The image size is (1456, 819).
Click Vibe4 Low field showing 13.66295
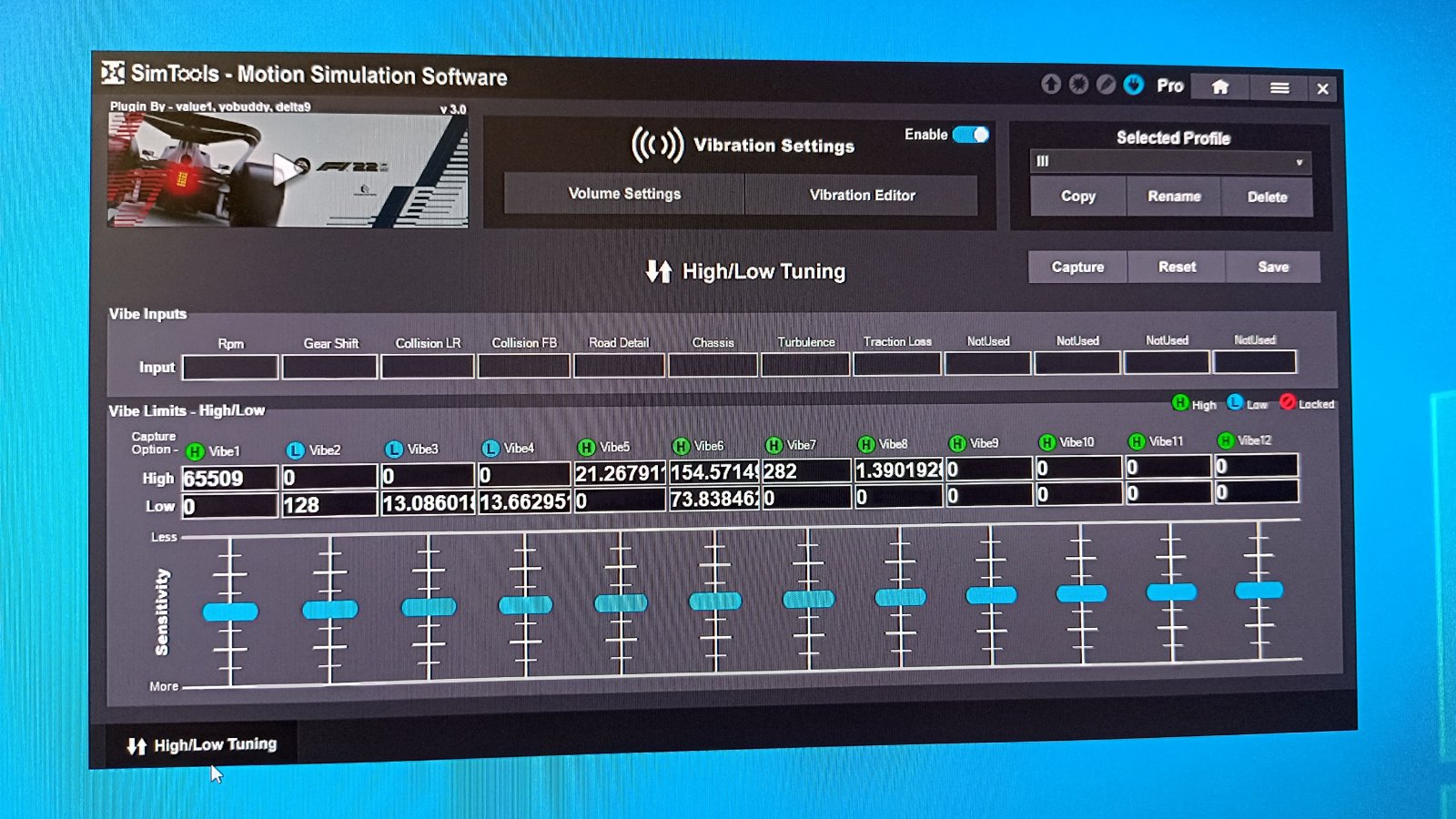click(525, 500)
